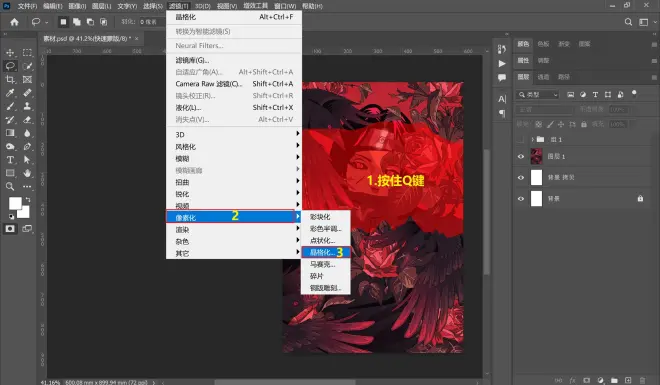Select the Quick Selection tool
660x385 pixels.
coord(27,66)
